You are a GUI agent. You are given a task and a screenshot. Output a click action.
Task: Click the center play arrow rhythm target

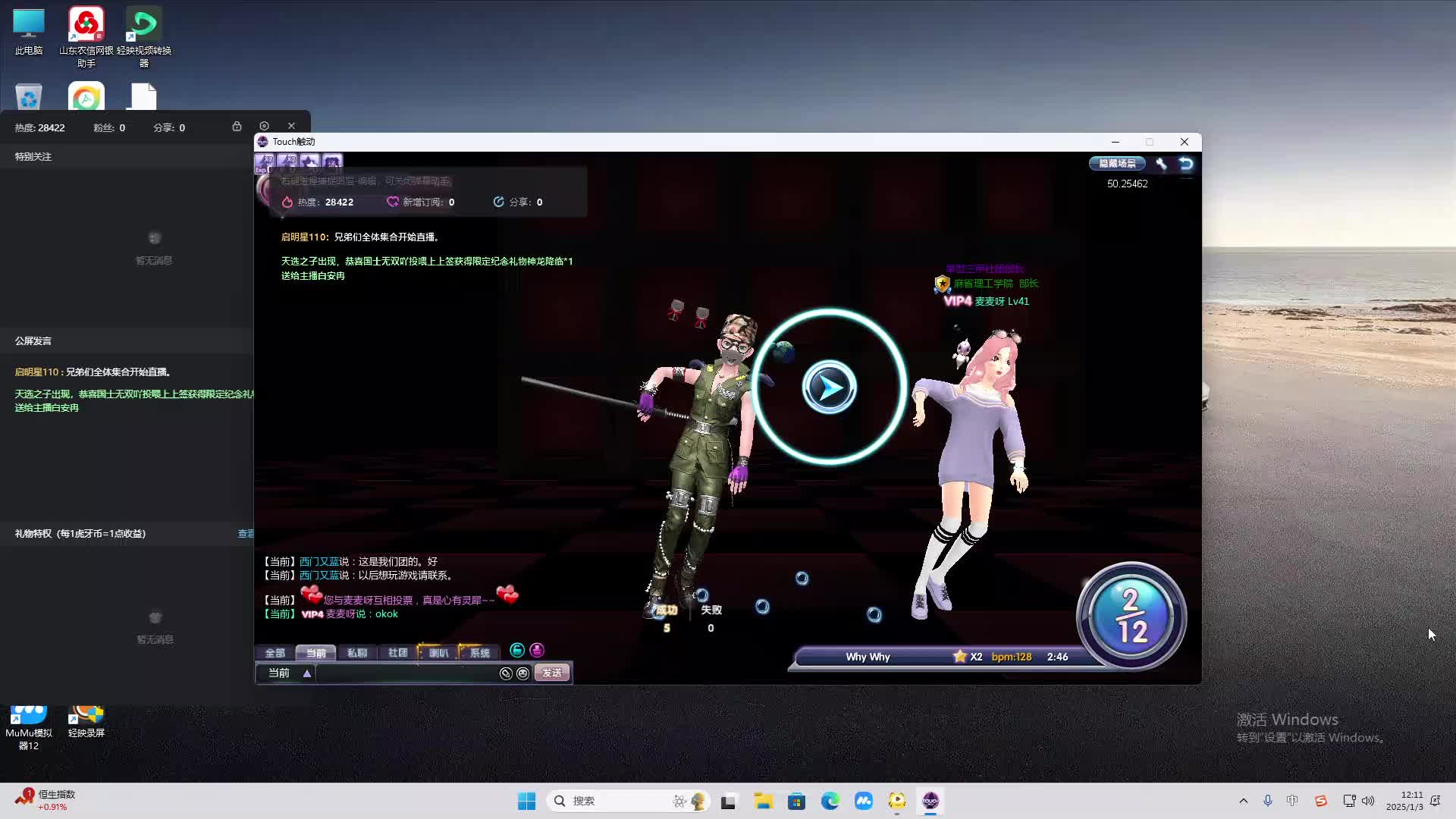[829, 388]
